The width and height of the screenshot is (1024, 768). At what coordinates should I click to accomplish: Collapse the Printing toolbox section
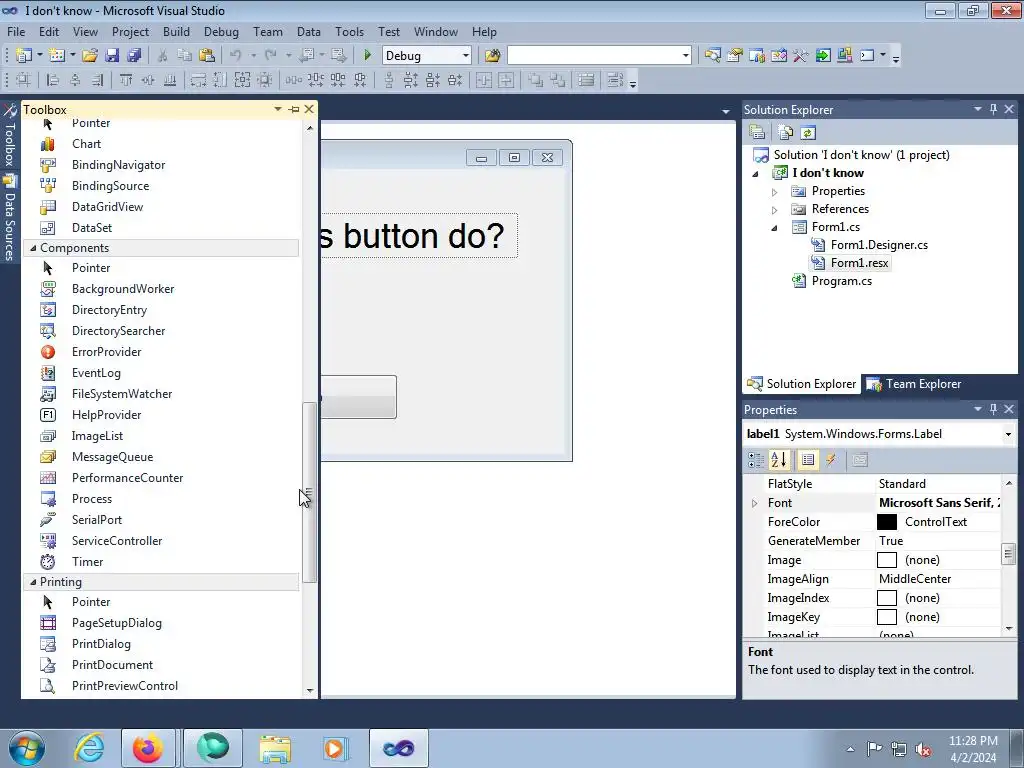(x=33, y=582)
